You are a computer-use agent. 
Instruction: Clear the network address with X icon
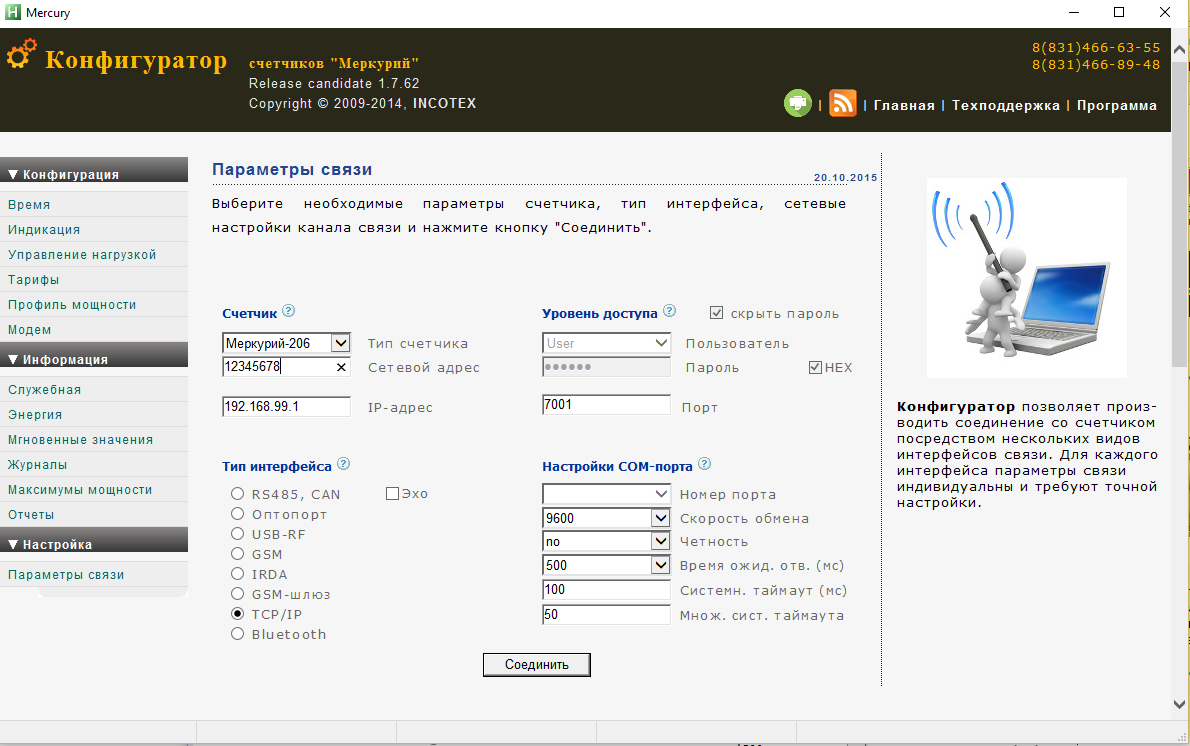pos(342,367)
